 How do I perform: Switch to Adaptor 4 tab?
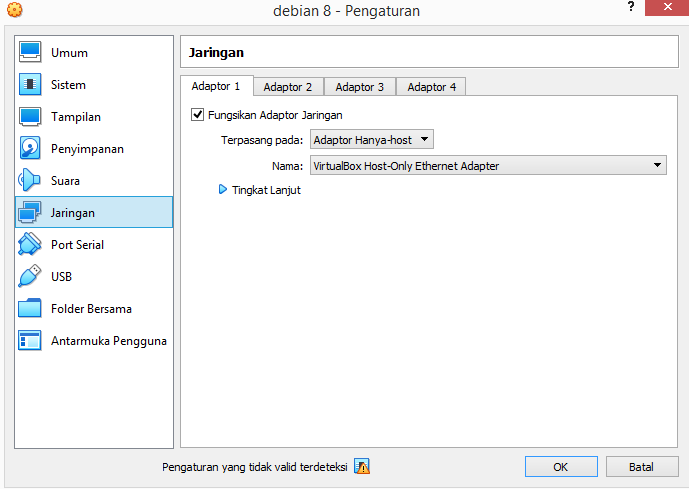pyautogui.click(x=432, y=87)
